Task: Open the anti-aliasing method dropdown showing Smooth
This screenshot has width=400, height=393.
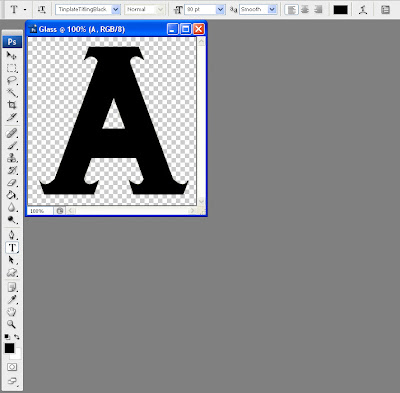Action: point(272,10)
